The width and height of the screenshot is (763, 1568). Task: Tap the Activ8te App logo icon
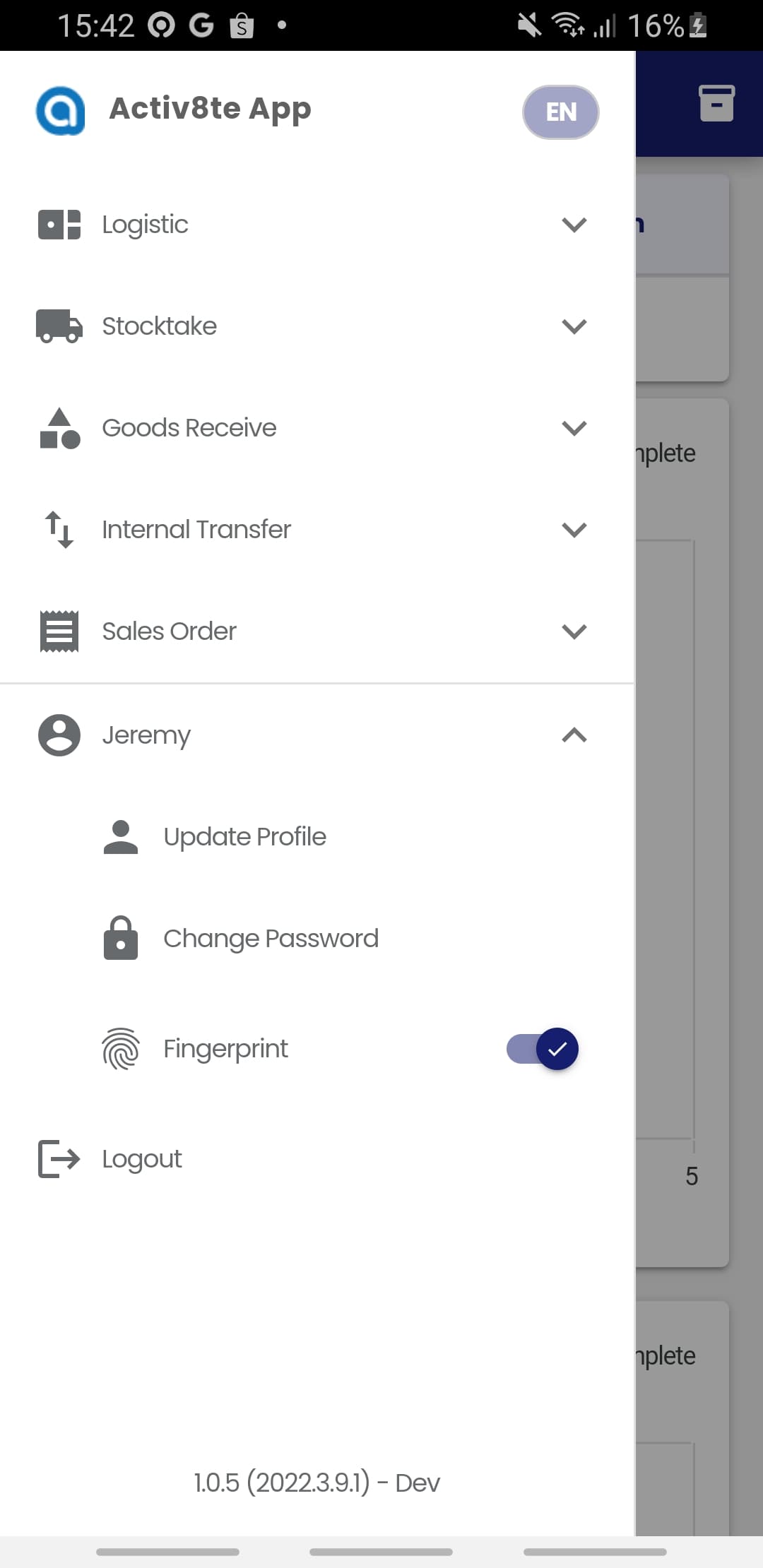[61, 111]
